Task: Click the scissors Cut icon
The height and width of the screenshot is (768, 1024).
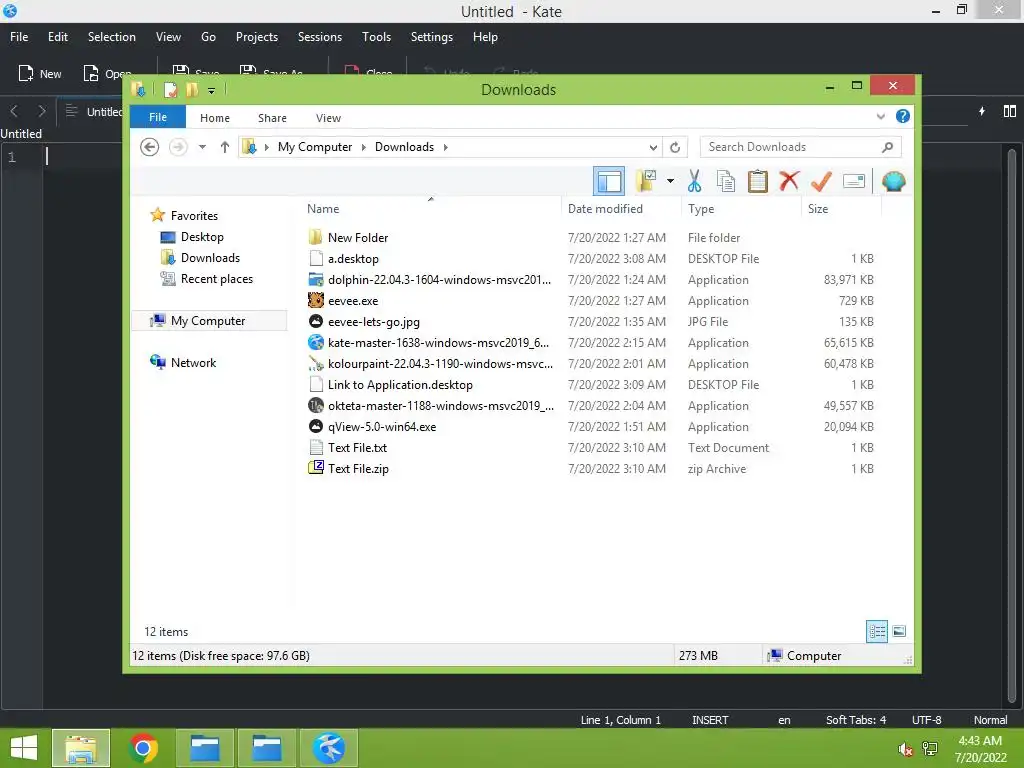Action: point(694,181)
